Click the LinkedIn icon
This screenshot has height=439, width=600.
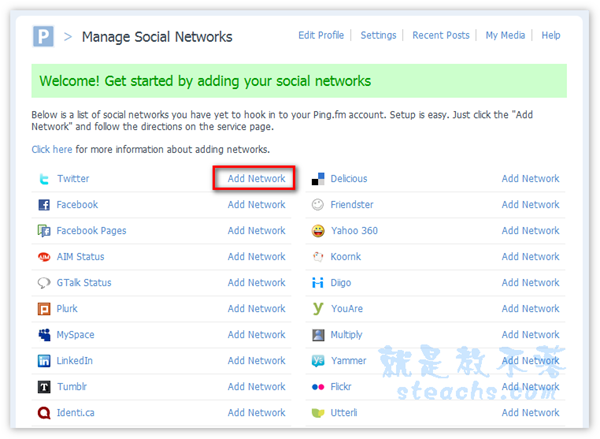pyautogui.click(x=44, y=361)
